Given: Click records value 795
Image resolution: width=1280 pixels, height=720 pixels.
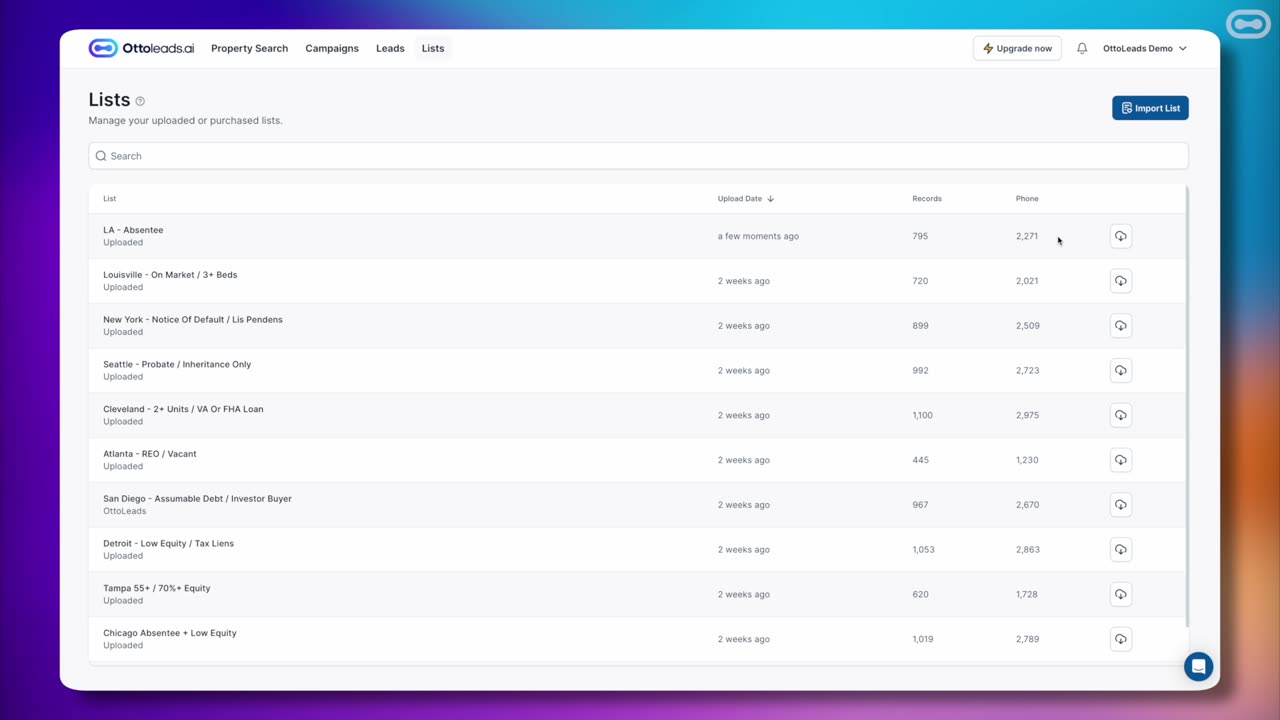Looking at the screenshot, I should [920, 236].
